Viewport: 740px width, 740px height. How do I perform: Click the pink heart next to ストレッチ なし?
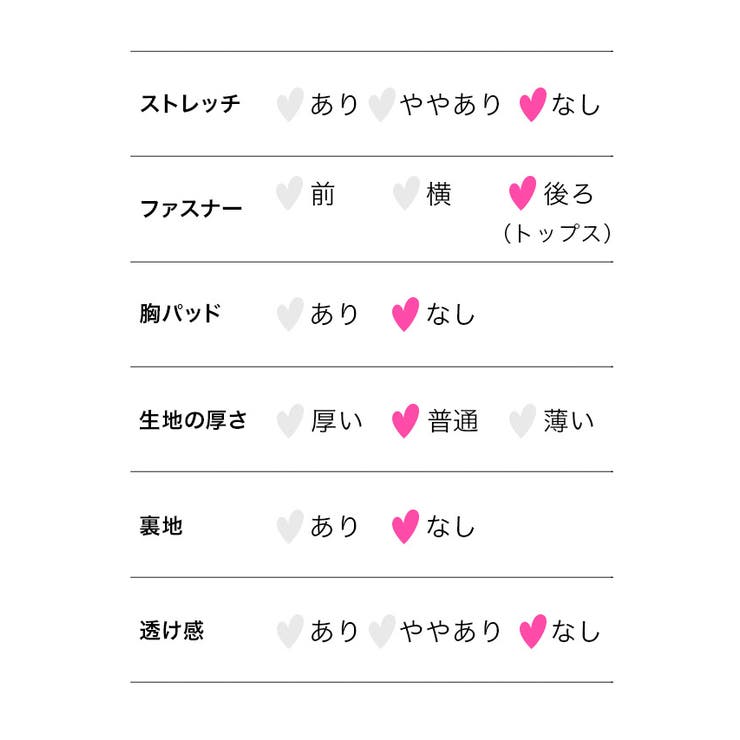click(533, 104)
